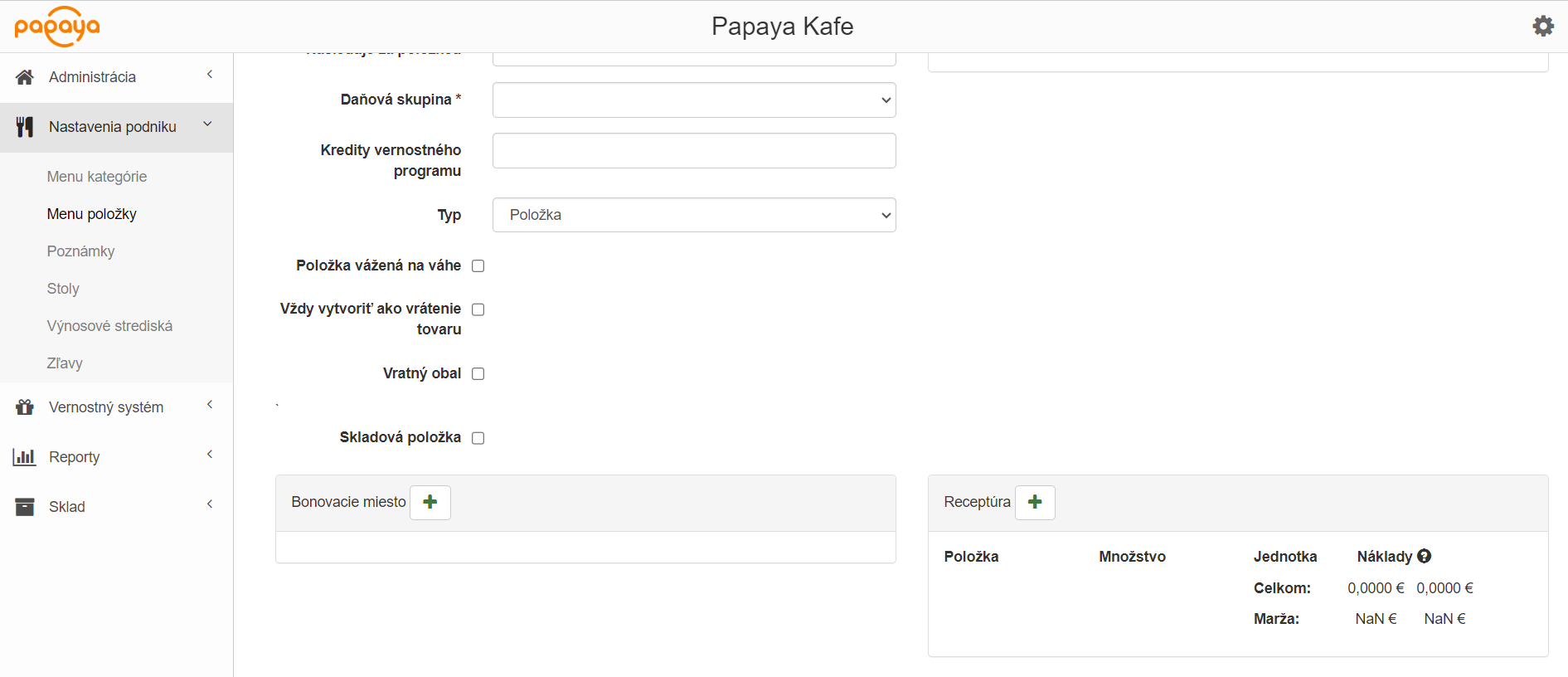Open the settings gear icon
The image size is (1568, 677).
pos(1542,26)
